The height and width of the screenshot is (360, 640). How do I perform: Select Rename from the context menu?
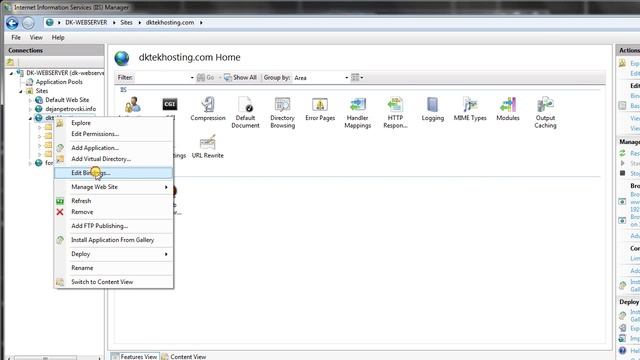(114, 268)
